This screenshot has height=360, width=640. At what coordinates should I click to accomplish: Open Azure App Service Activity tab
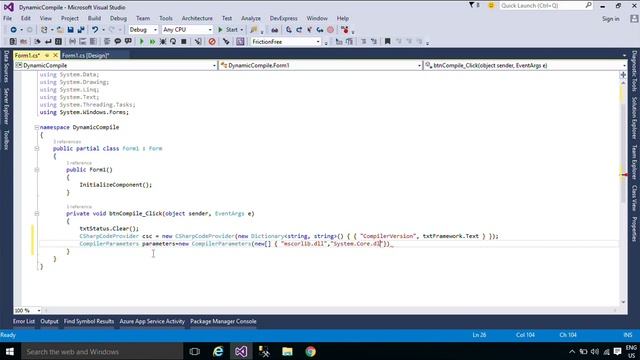click(152, 321)
